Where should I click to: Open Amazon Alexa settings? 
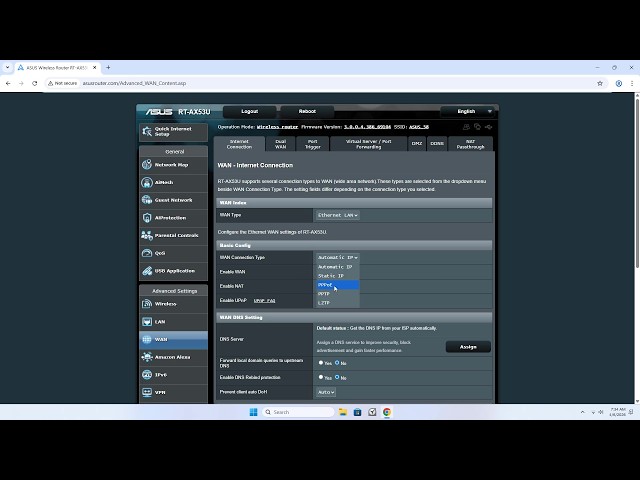(x=173, y=357)
